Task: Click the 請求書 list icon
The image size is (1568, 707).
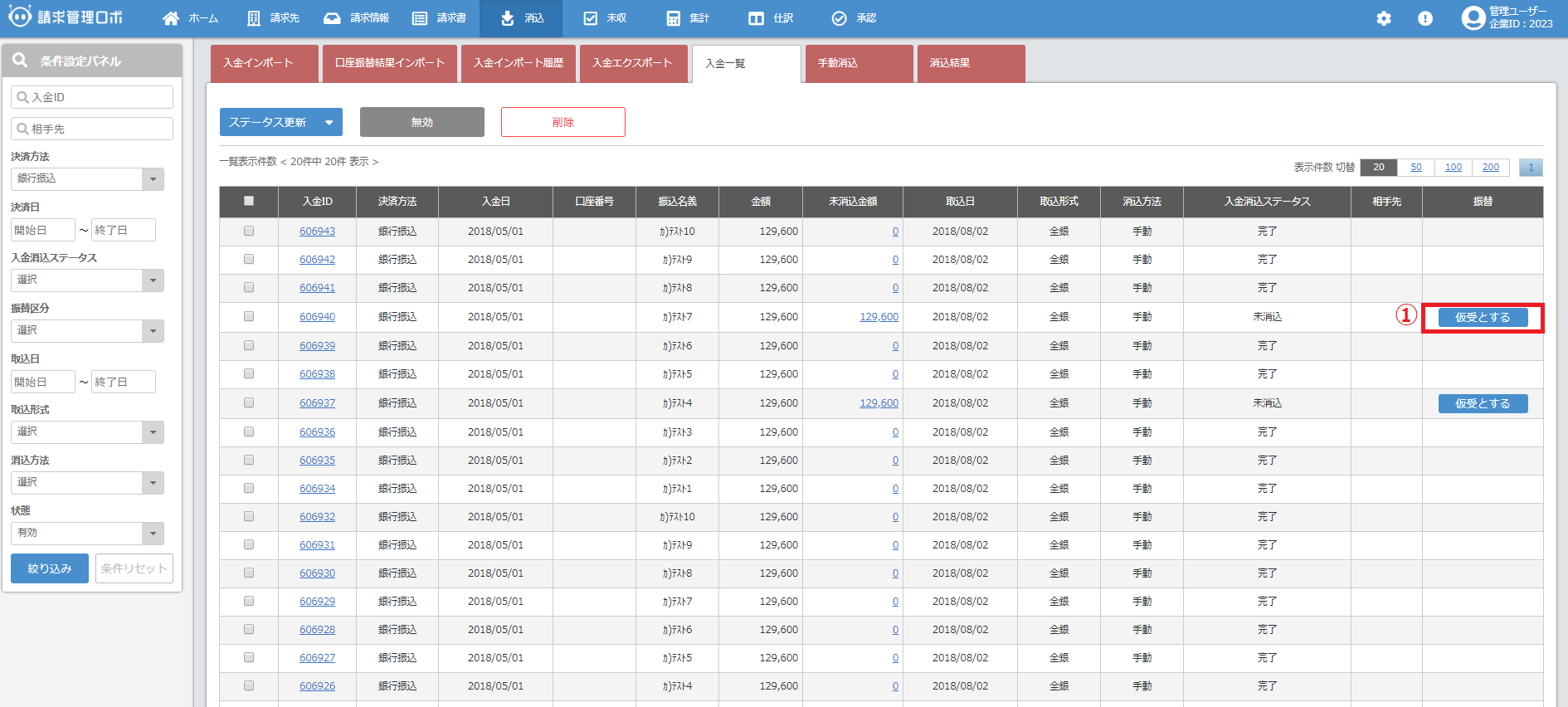Action: (420, 18)
